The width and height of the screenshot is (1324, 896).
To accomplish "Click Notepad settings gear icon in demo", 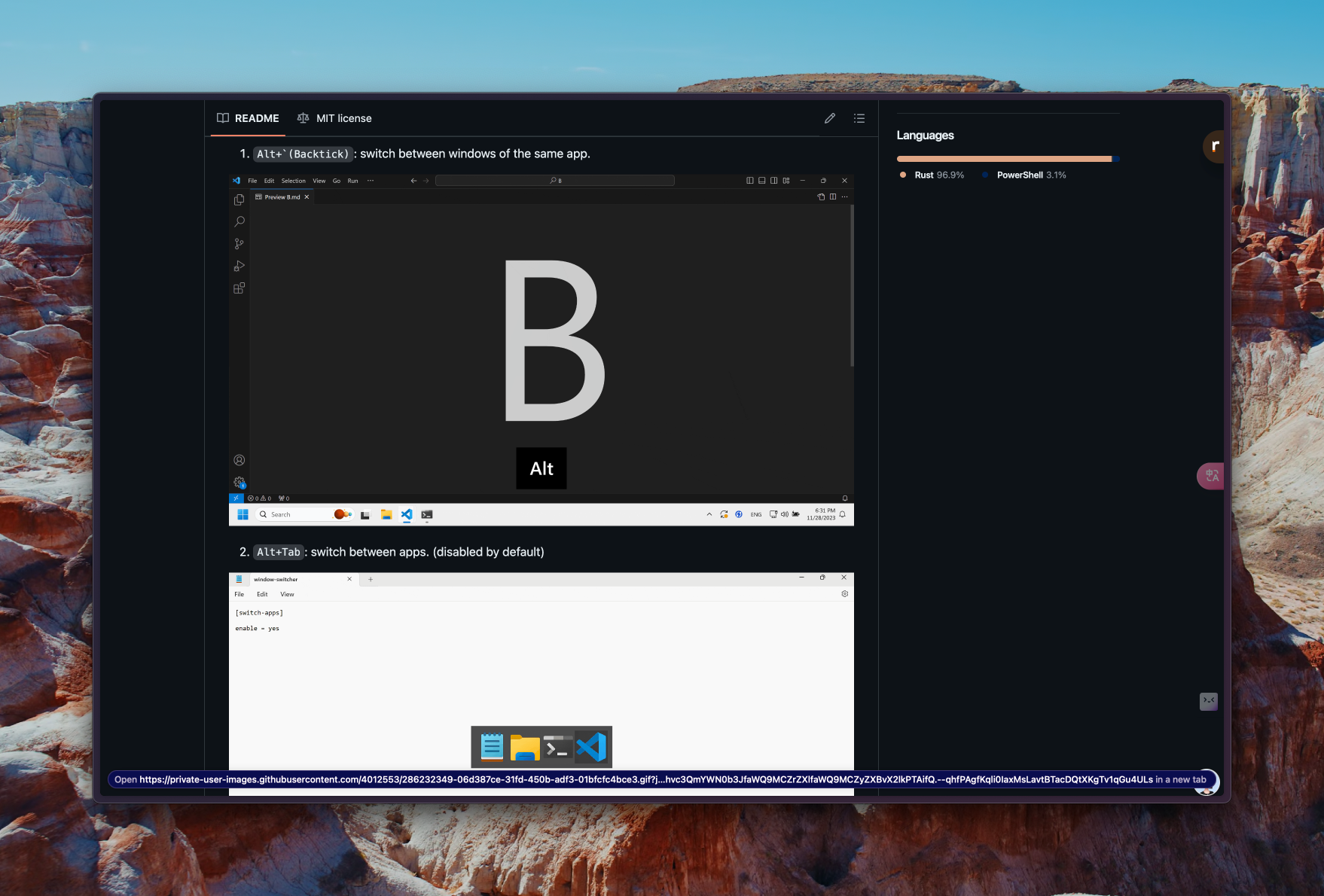I will 845,594.
